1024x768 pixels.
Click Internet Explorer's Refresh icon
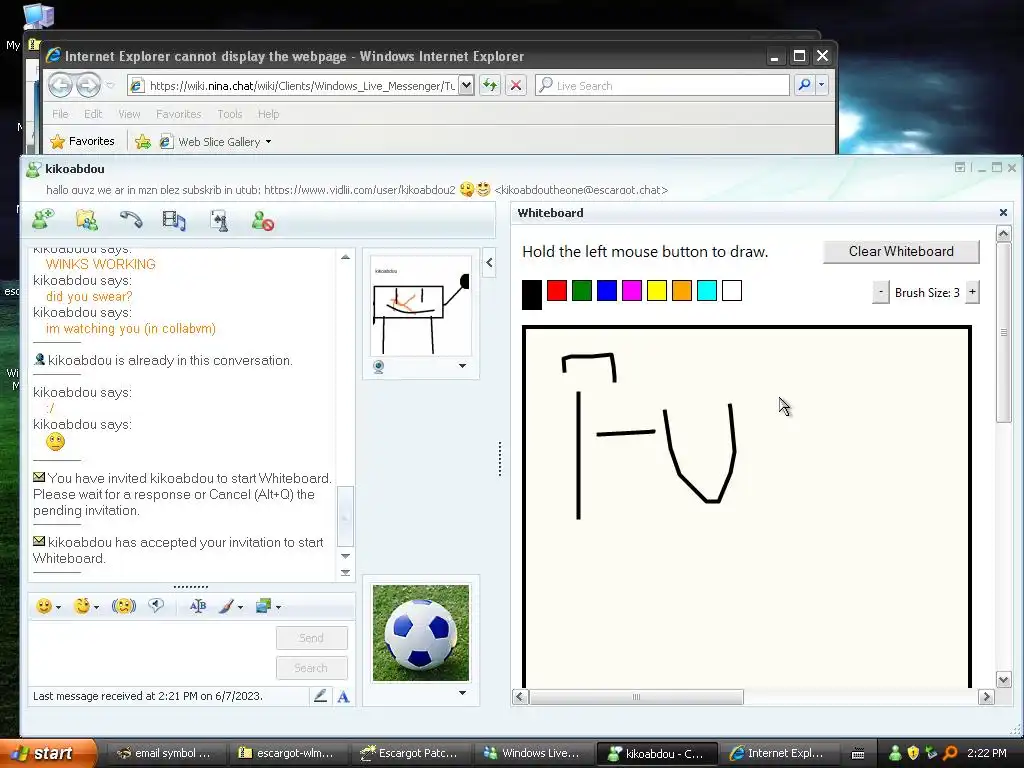coord(490,85)
